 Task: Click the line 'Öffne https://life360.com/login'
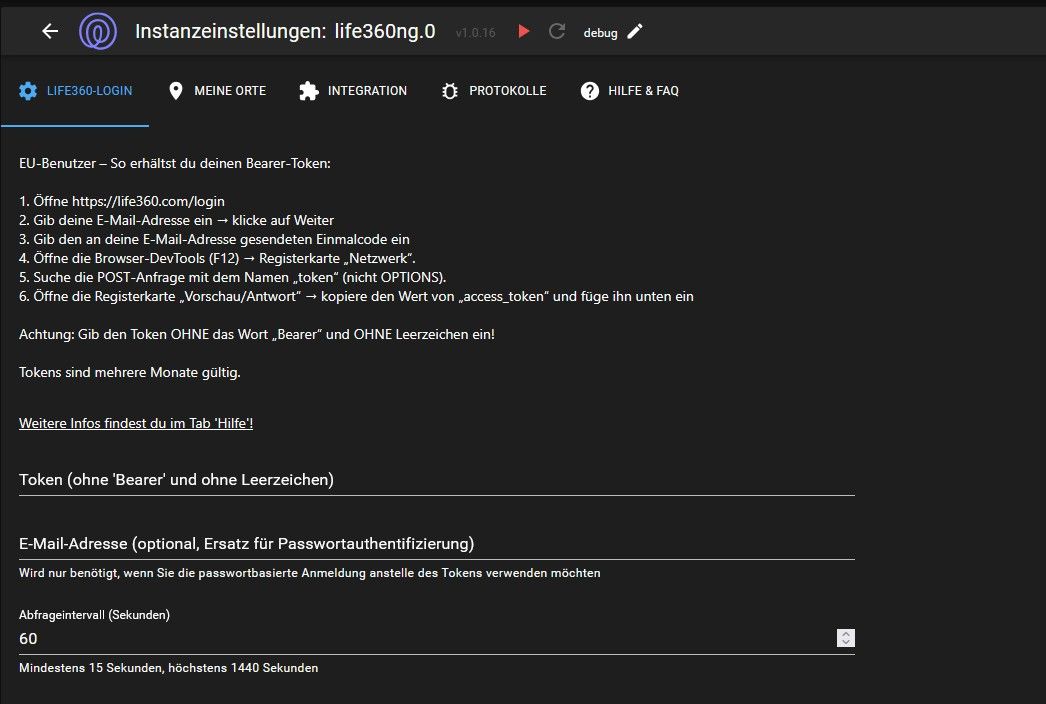point(121,202)
